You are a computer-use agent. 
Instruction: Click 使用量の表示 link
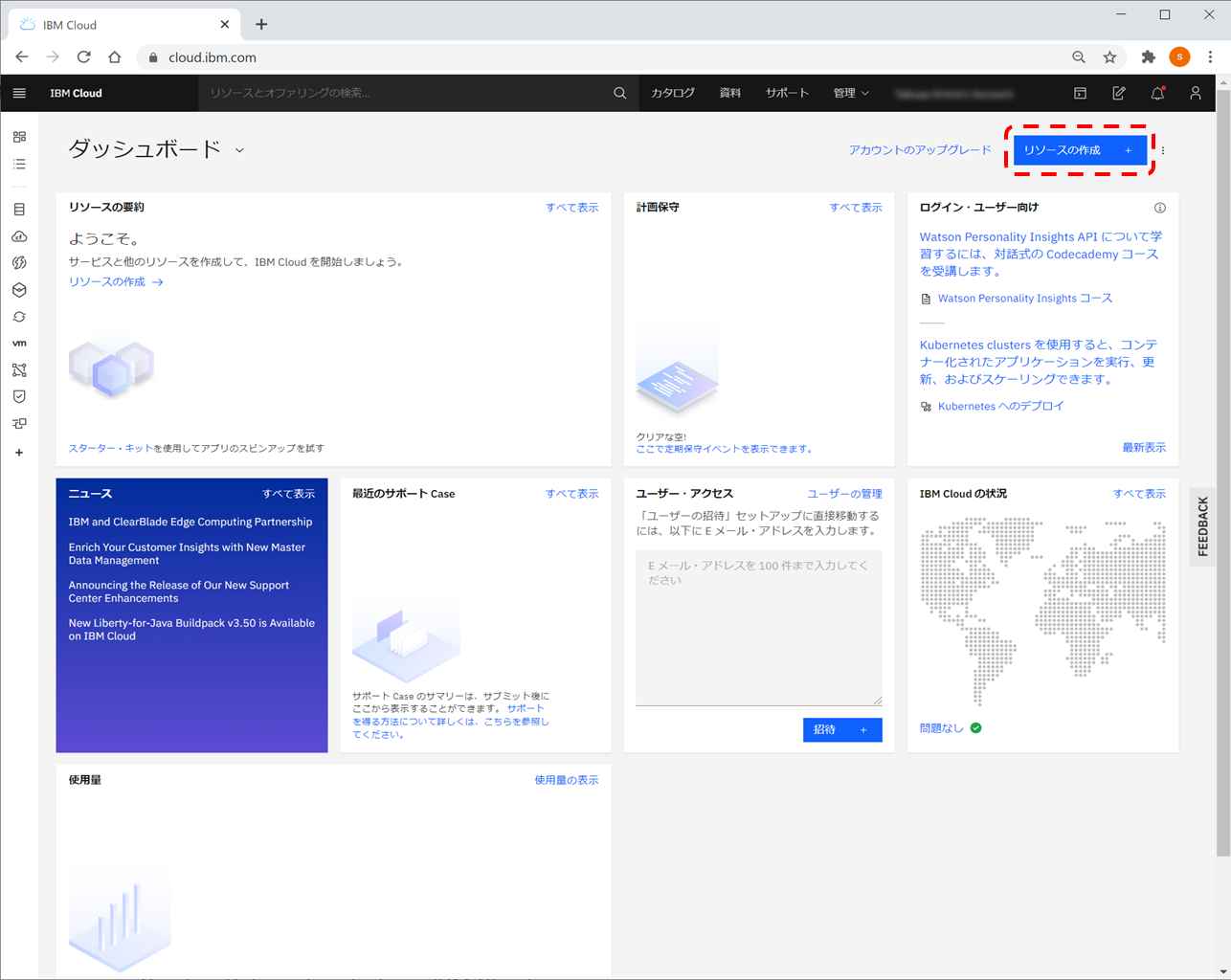point(567,780)
